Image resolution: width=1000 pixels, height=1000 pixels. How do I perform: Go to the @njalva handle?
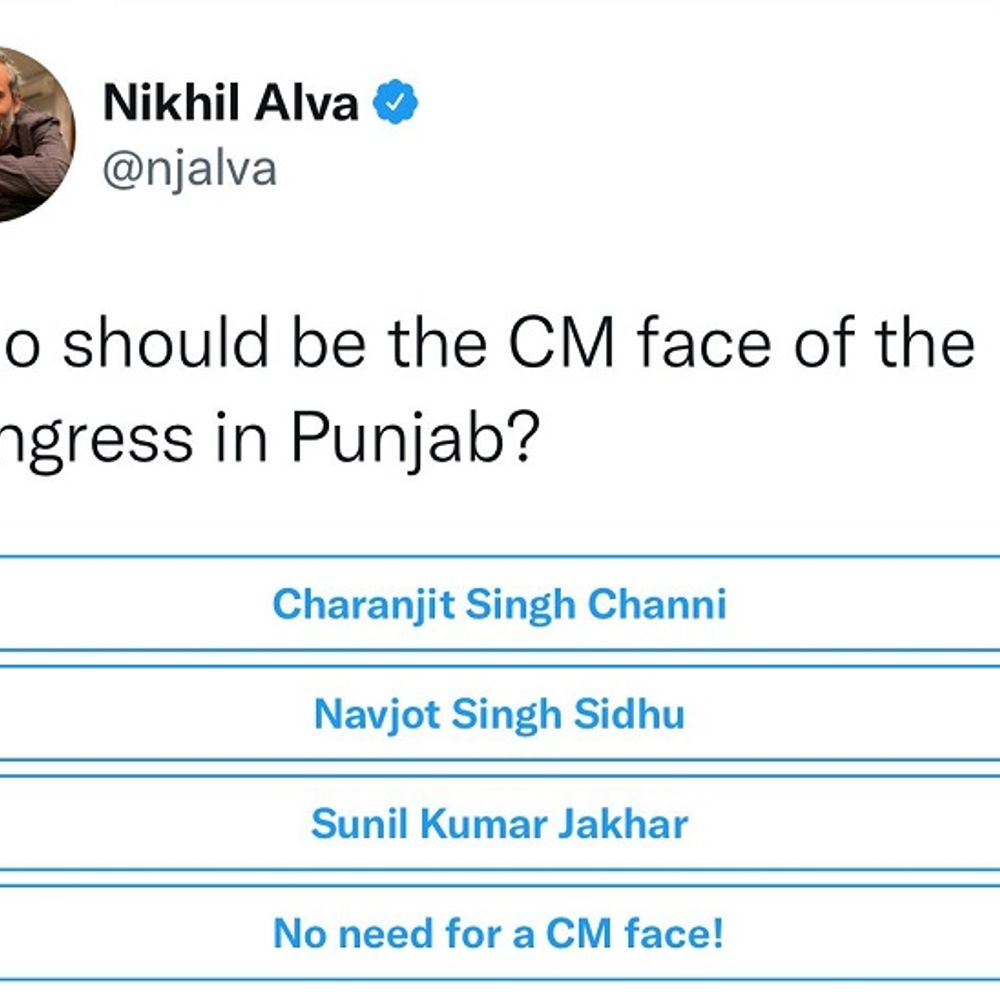190,169
